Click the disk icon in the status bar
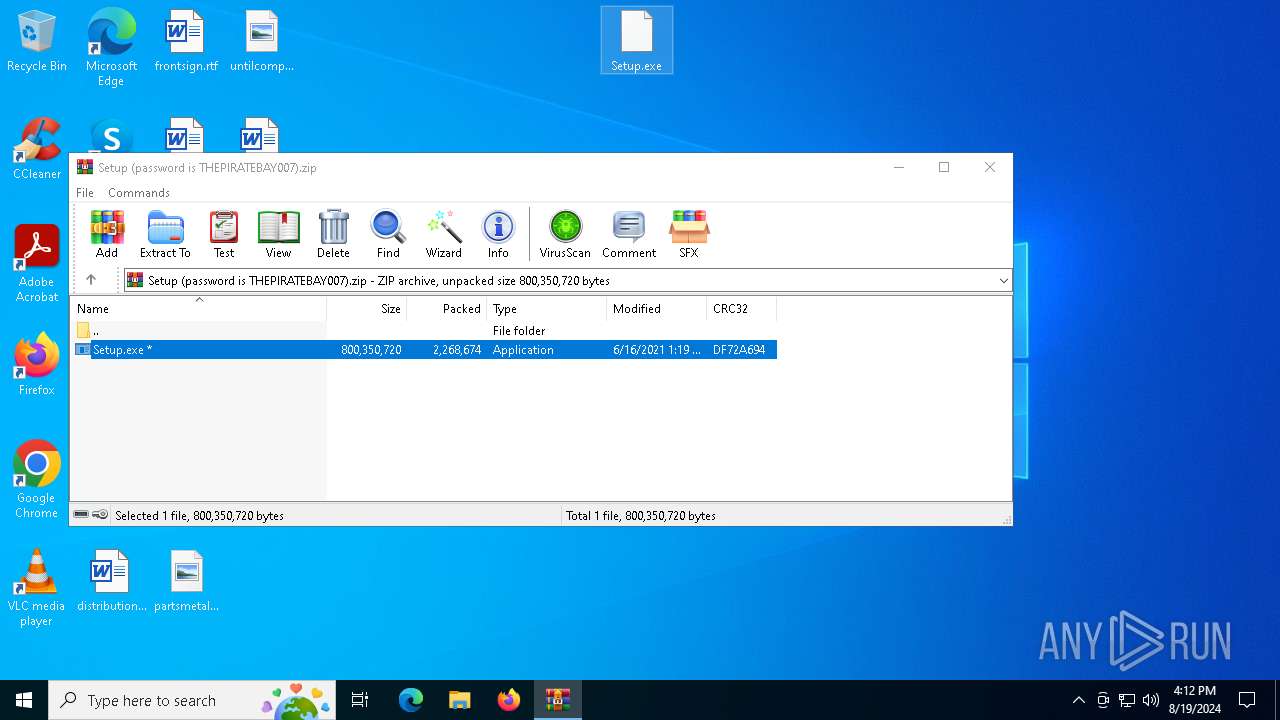 [x=81, y=515]
